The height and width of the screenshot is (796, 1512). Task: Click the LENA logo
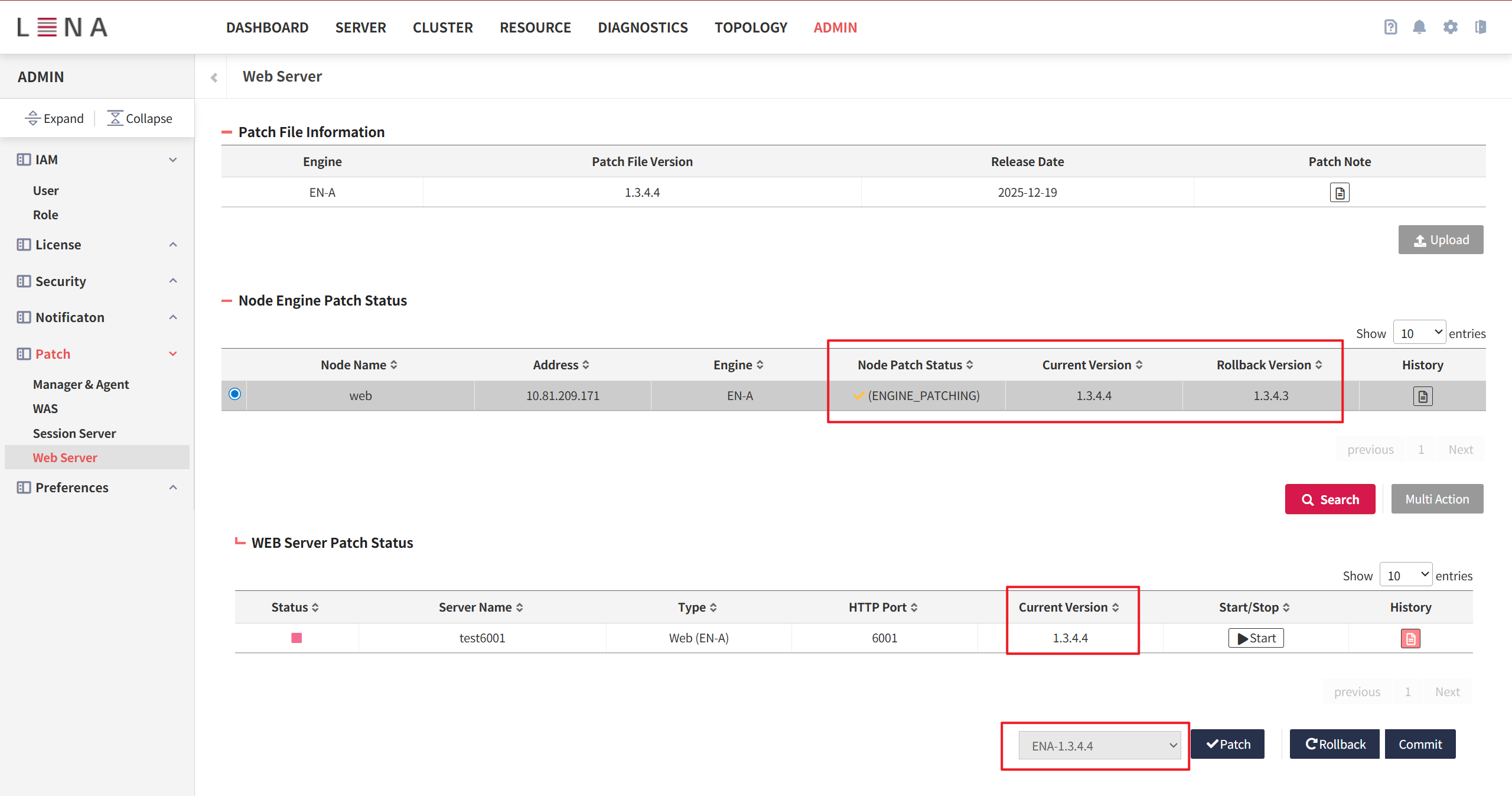click(63, 27)
